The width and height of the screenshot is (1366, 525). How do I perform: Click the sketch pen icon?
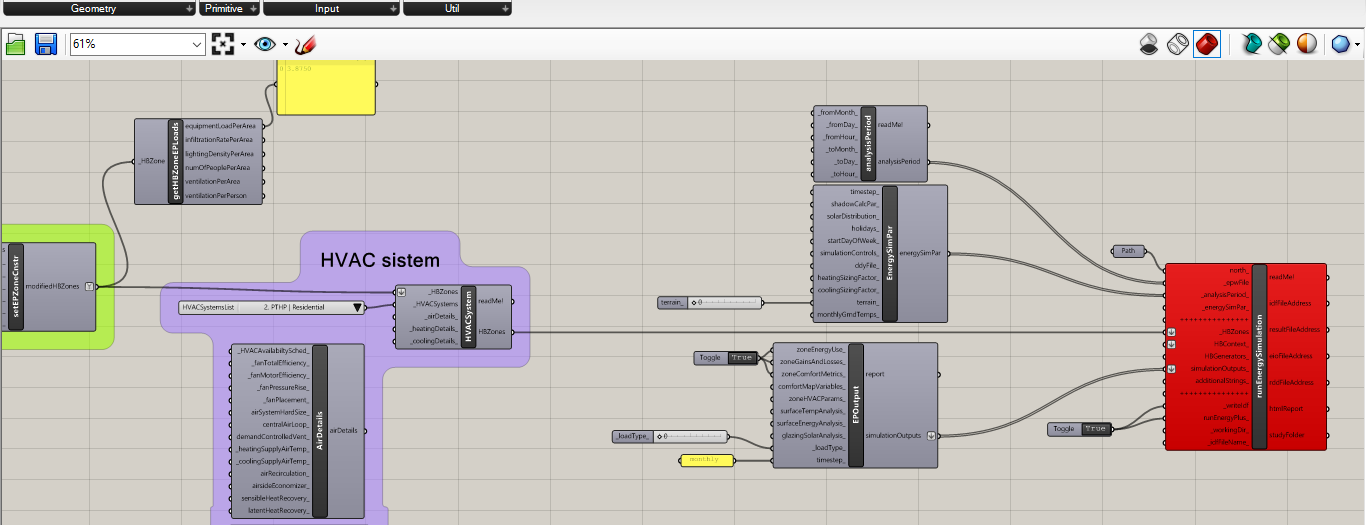(306, 44)
